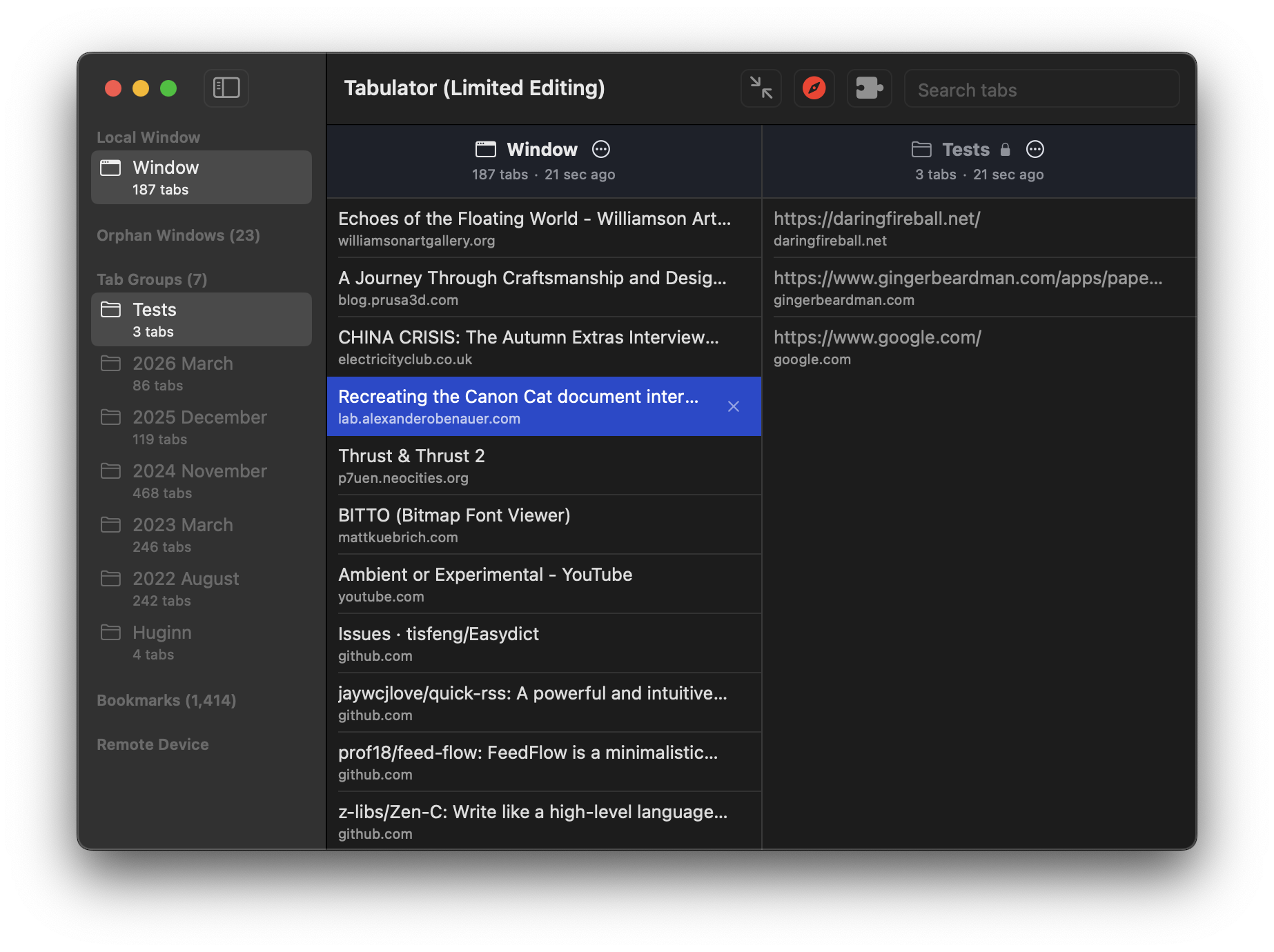Click the lock icon next to Tests header

pos(1006,150)
